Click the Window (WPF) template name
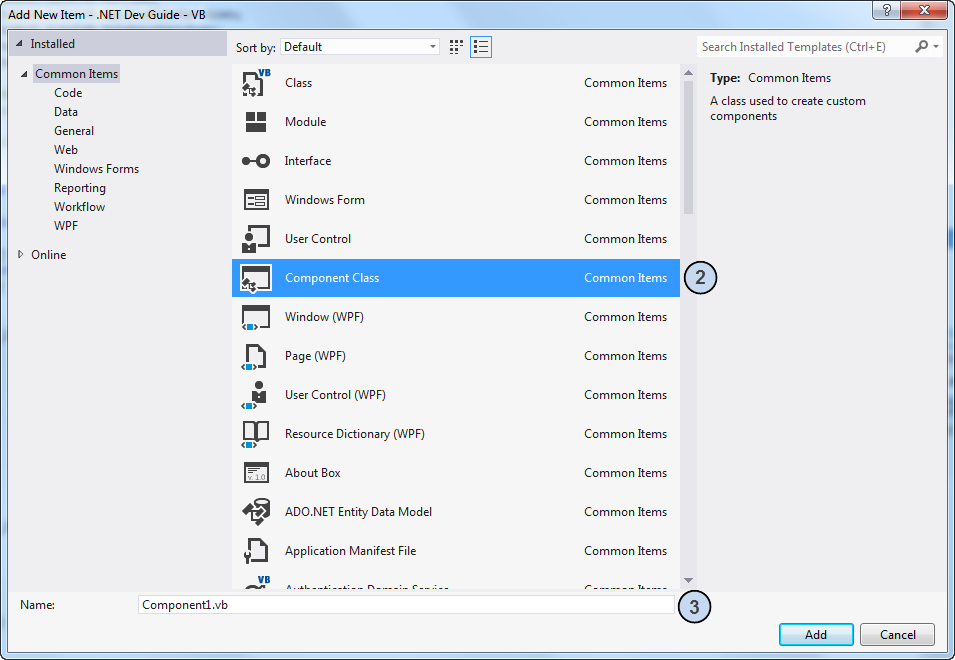Screen dimensions: 955x660 click(x=324, y=317)
